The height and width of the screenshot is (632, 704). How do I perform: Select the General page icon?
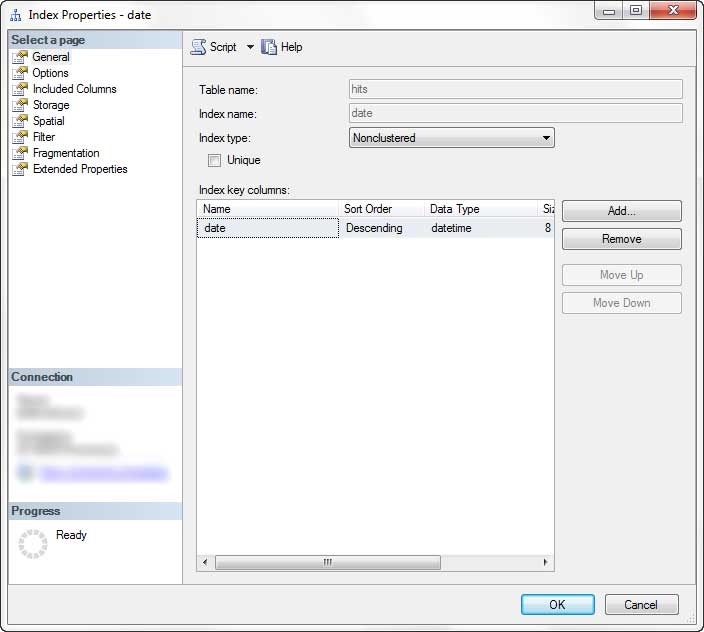(20, 57)
